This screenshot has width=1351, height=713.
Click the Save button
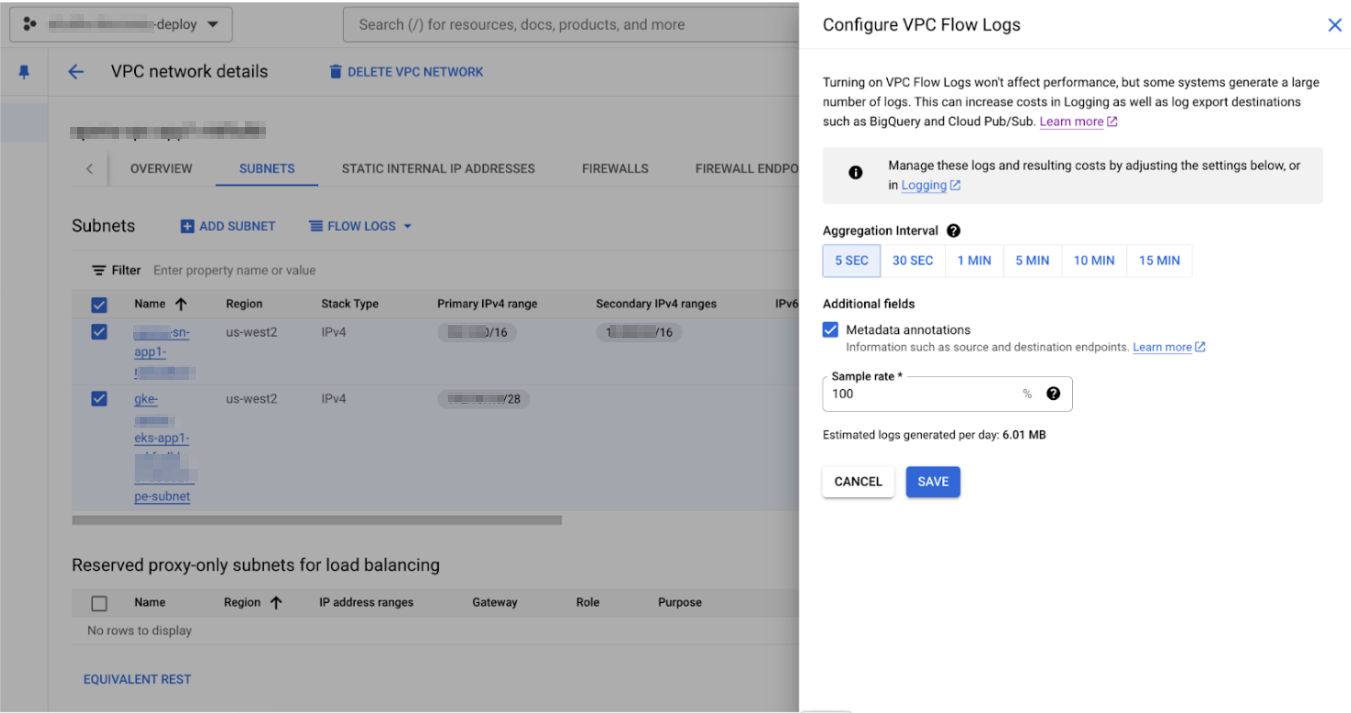point(932,482)
